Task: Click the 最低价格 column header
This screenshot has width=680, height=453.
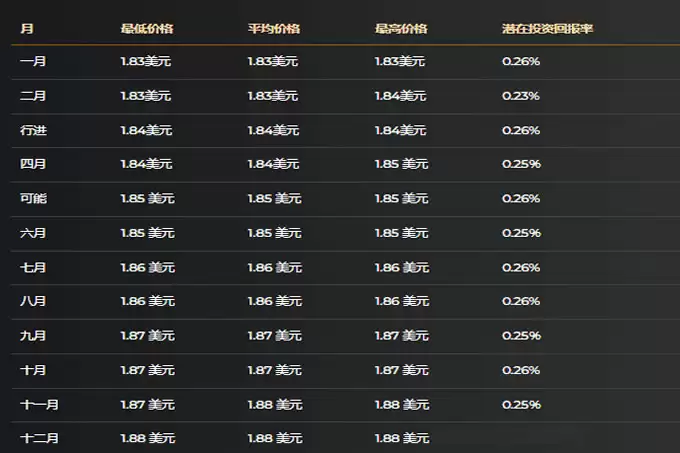Action: [x=146, y=29]
